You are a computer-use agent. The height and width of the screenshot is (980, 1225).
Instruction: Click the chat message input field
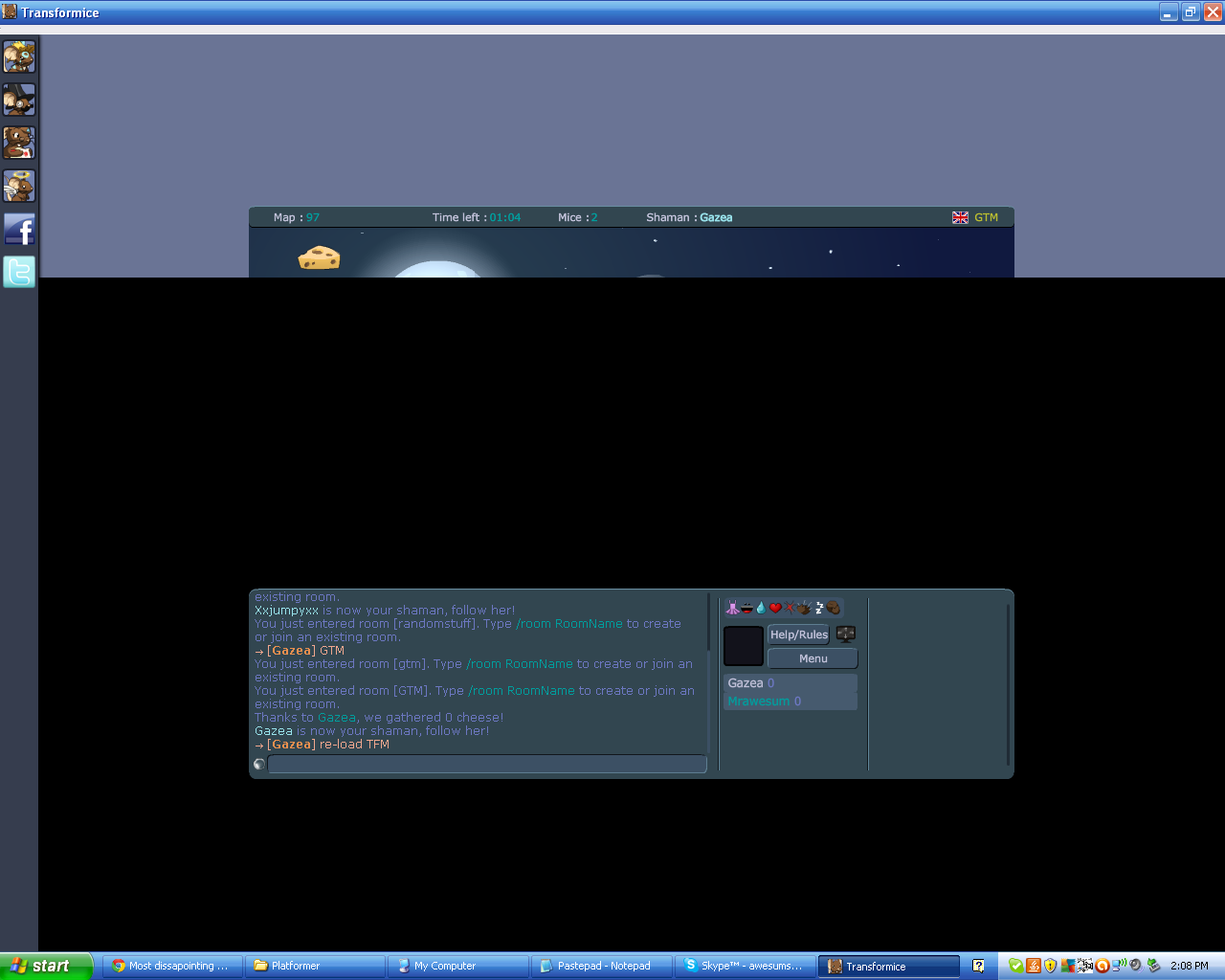click(487, 764)
